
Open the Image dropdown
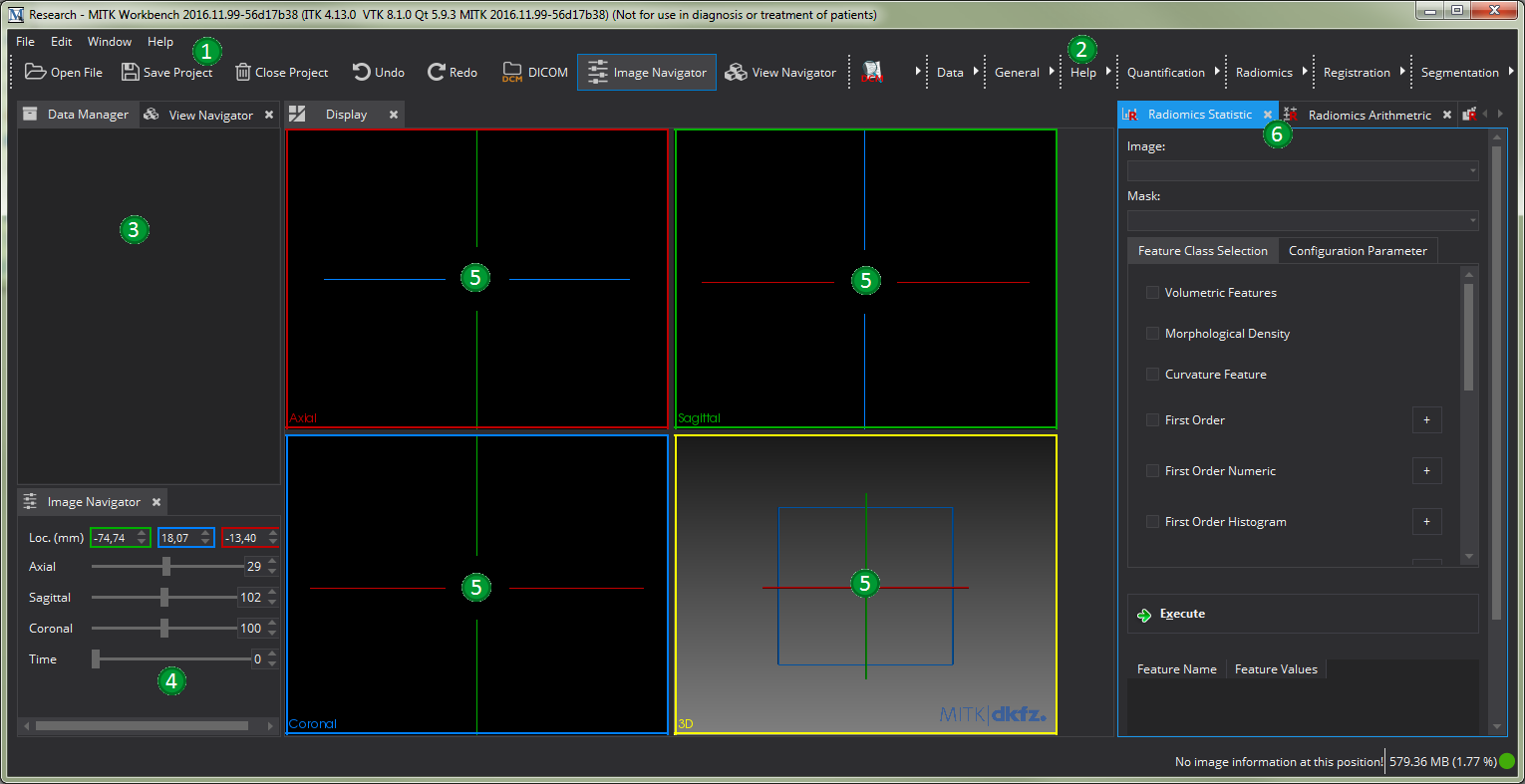pyautogui.click(x=1303, y=170)
